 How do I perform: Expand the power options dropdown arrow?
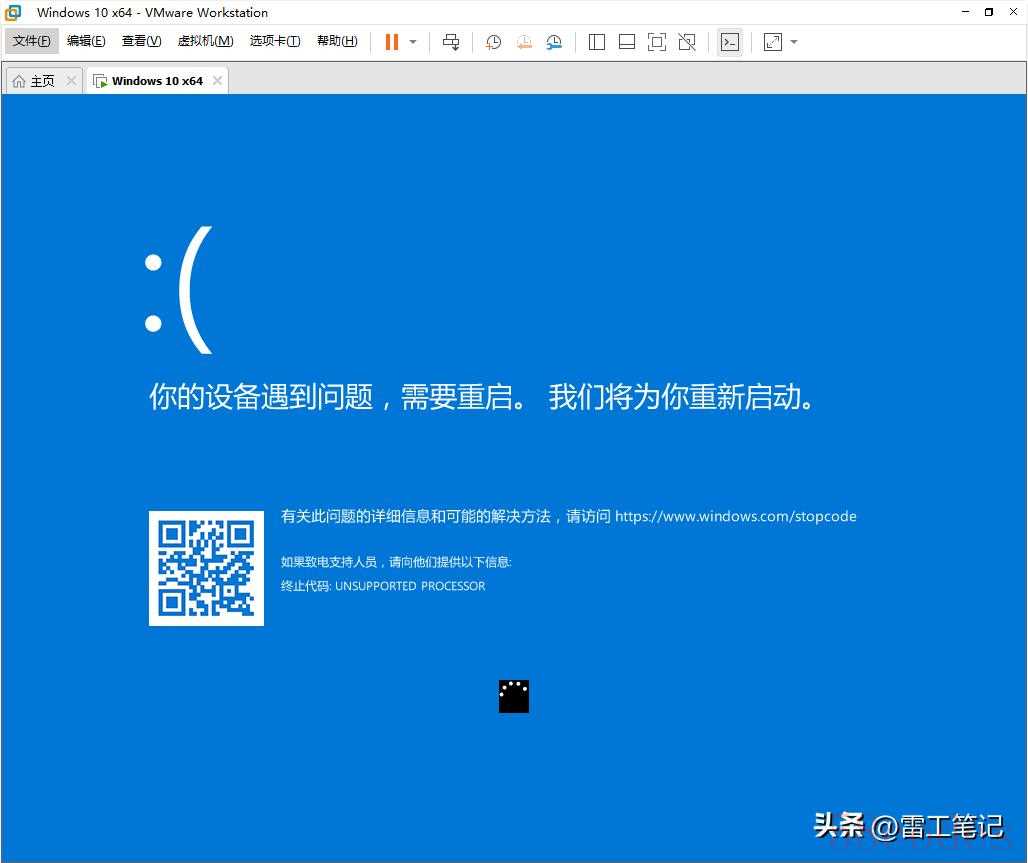tap(413, 42)
